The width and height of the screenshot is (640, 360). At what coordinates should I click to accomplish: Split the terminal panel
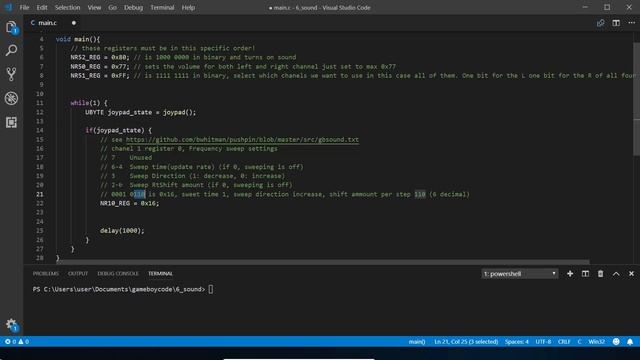point(585,273)
